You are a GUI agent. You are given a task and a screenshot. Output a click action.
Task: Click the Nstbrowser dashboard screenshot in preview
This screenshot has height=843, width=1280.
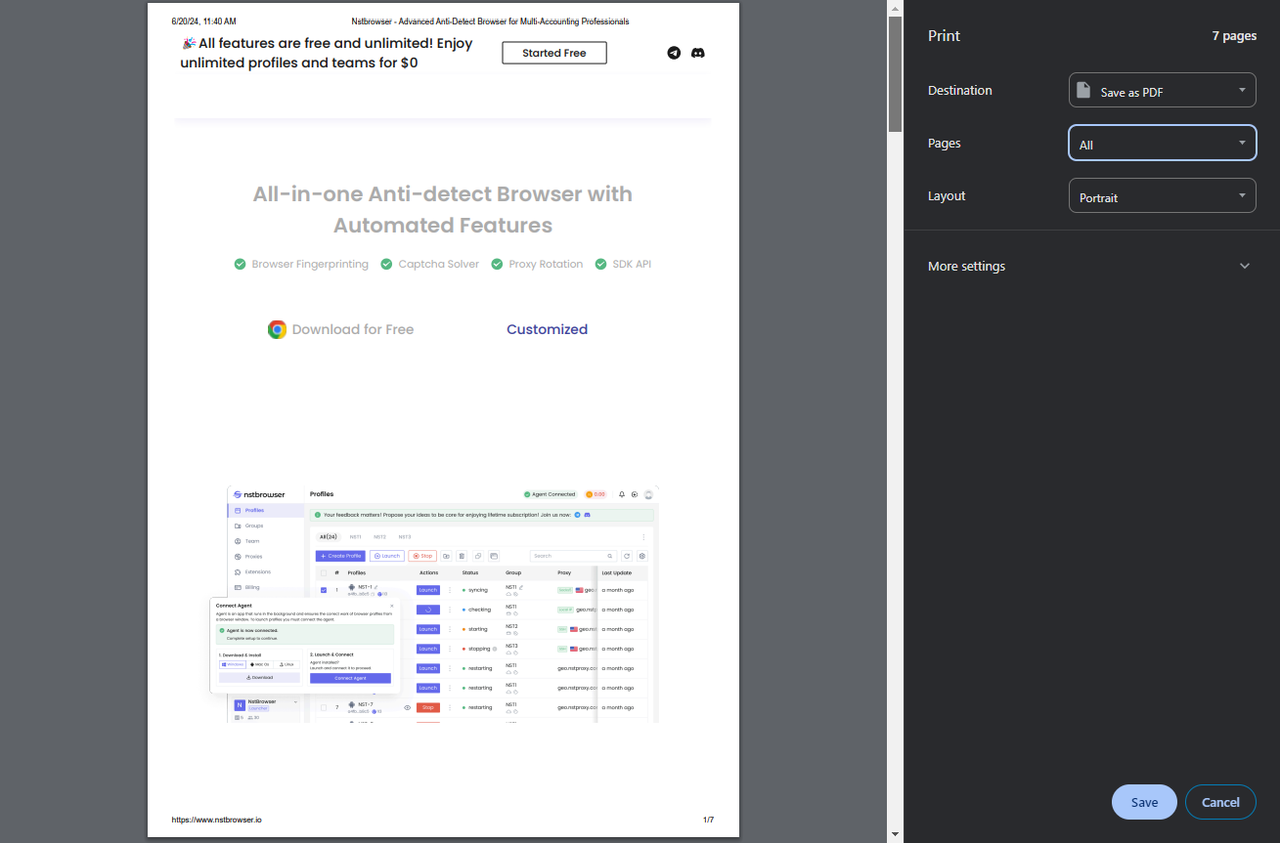pyautogui.click(x=443, y=604)
